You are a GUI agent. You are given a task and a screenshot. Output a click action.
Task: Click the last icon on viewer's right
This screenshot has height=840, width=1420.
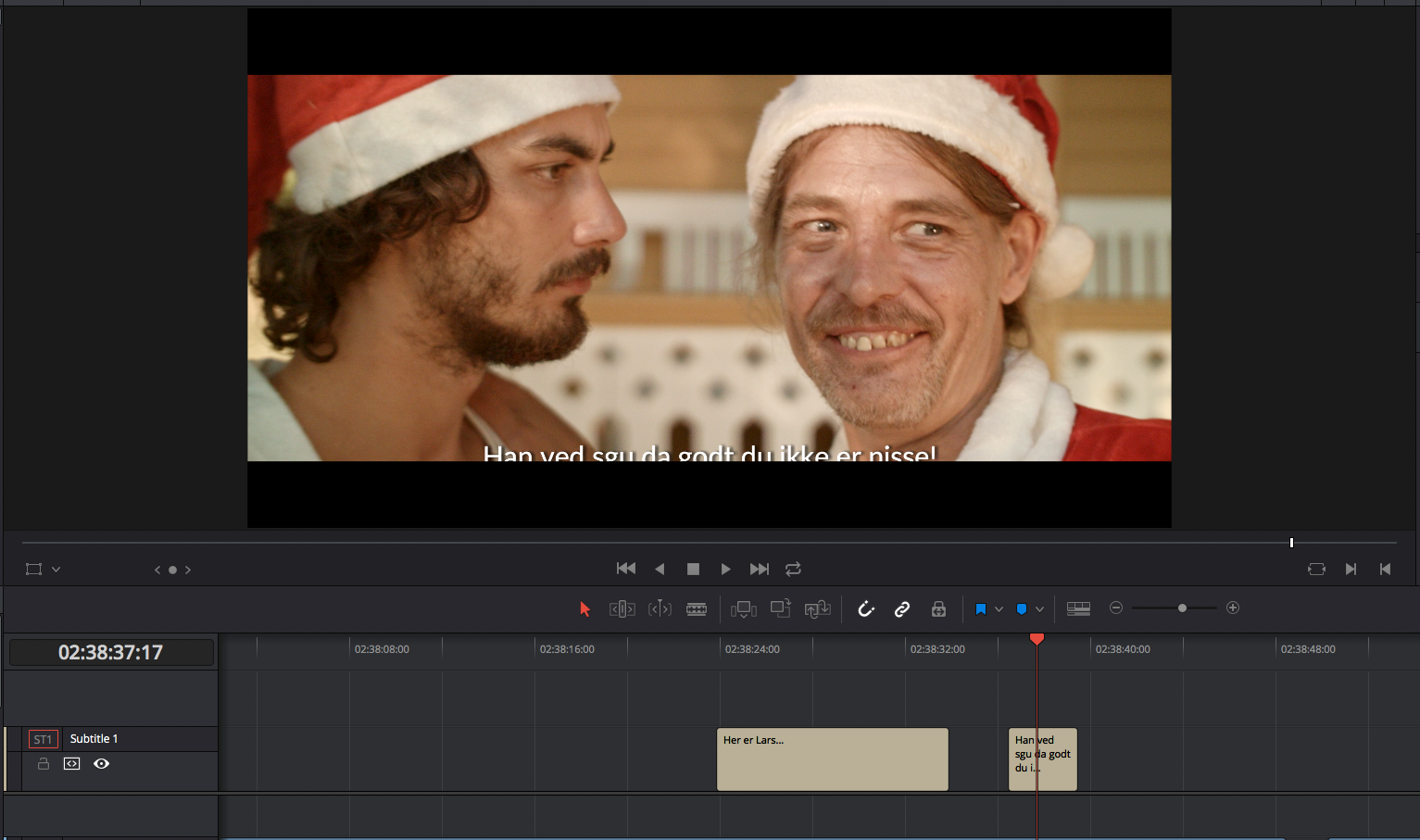point(1385,569)
